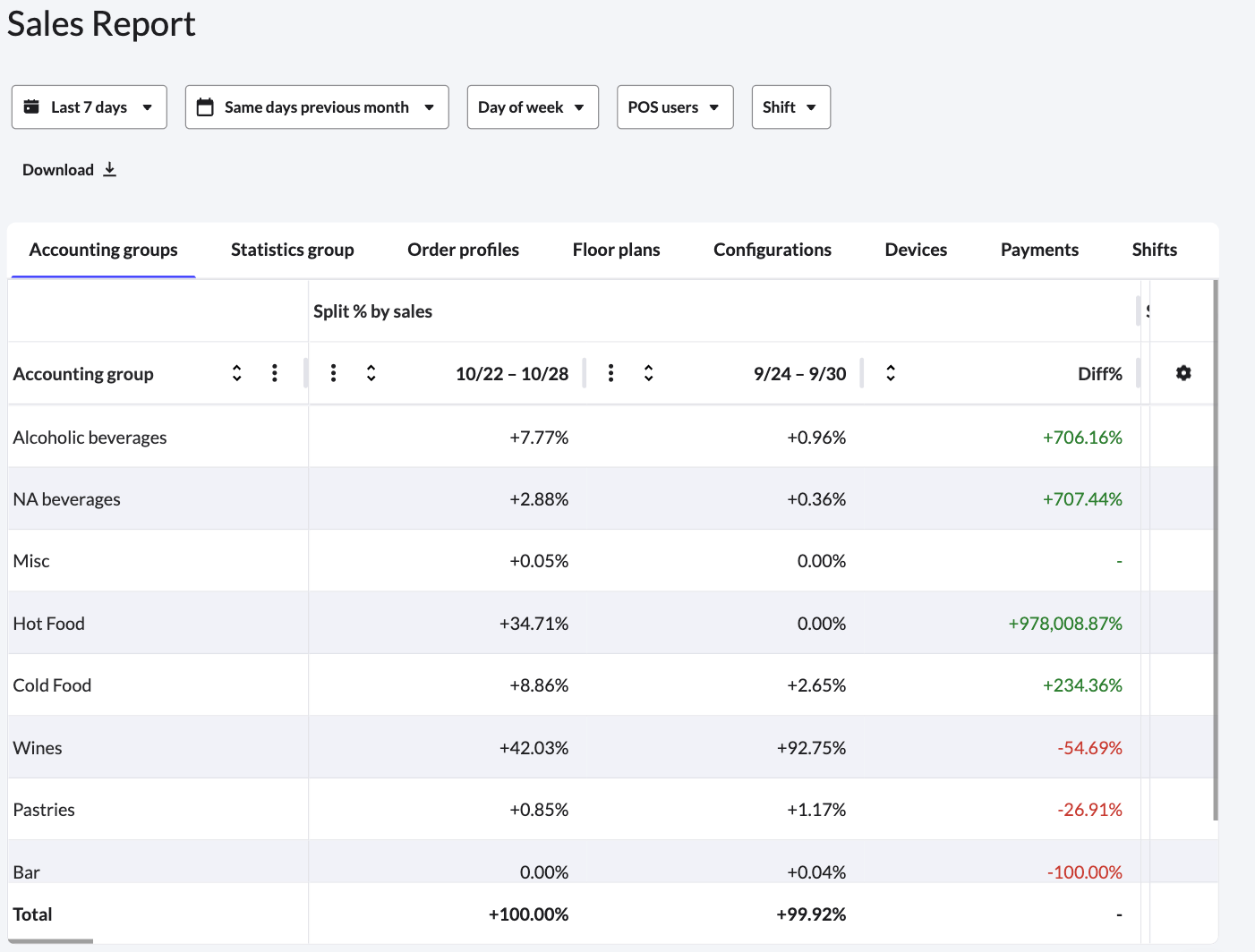Expand the Shift filter dropdown
1255x952 pixels.
tap(790, 106)
